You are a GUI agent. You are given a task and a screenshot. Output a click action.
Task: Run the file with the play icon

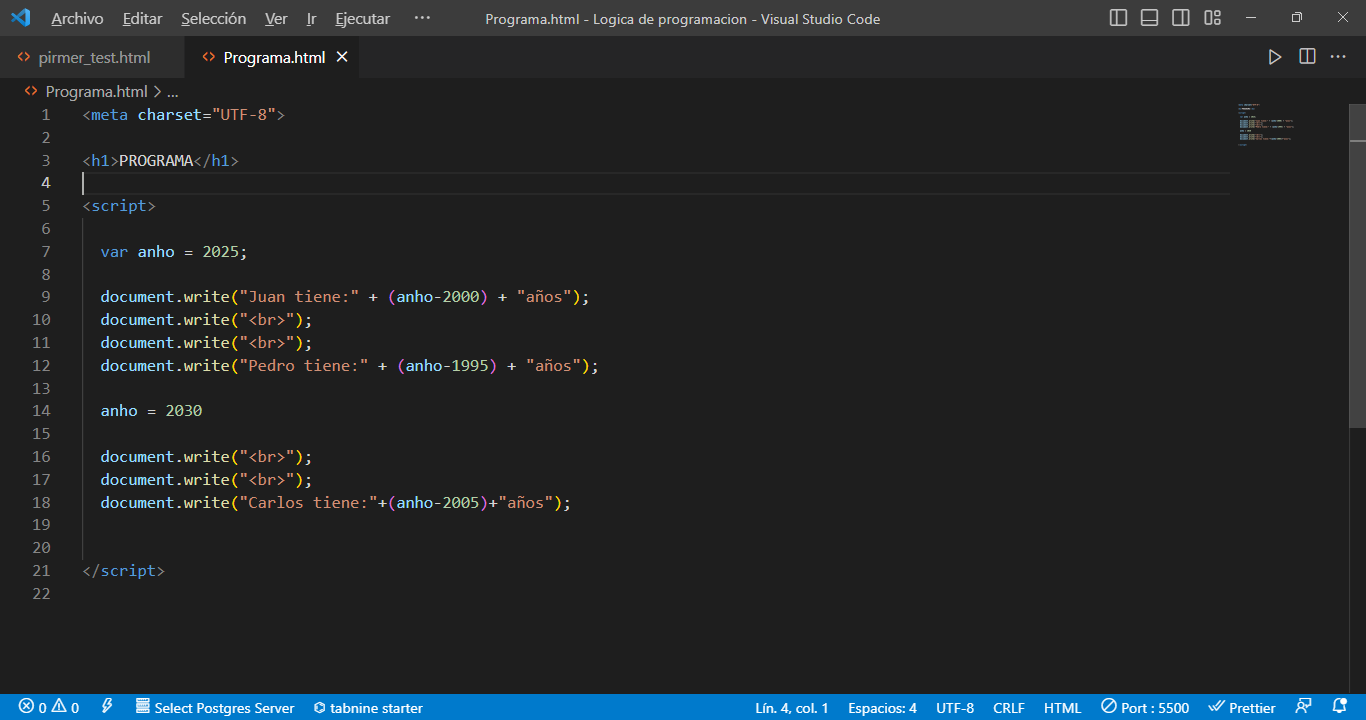pyautogui.click(x=1275, y=57)
